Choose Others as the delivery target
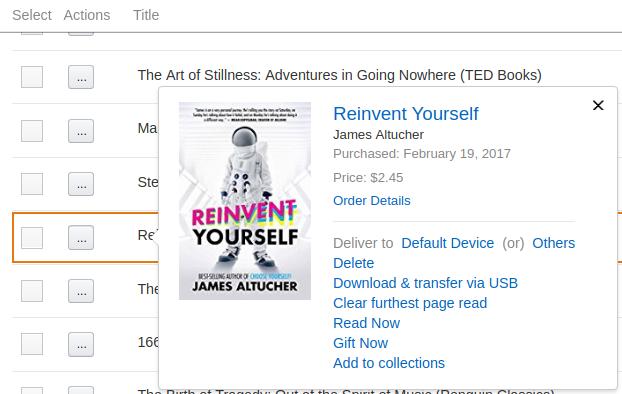This screenshot has height=394, width=622. [x=553, y=243]
